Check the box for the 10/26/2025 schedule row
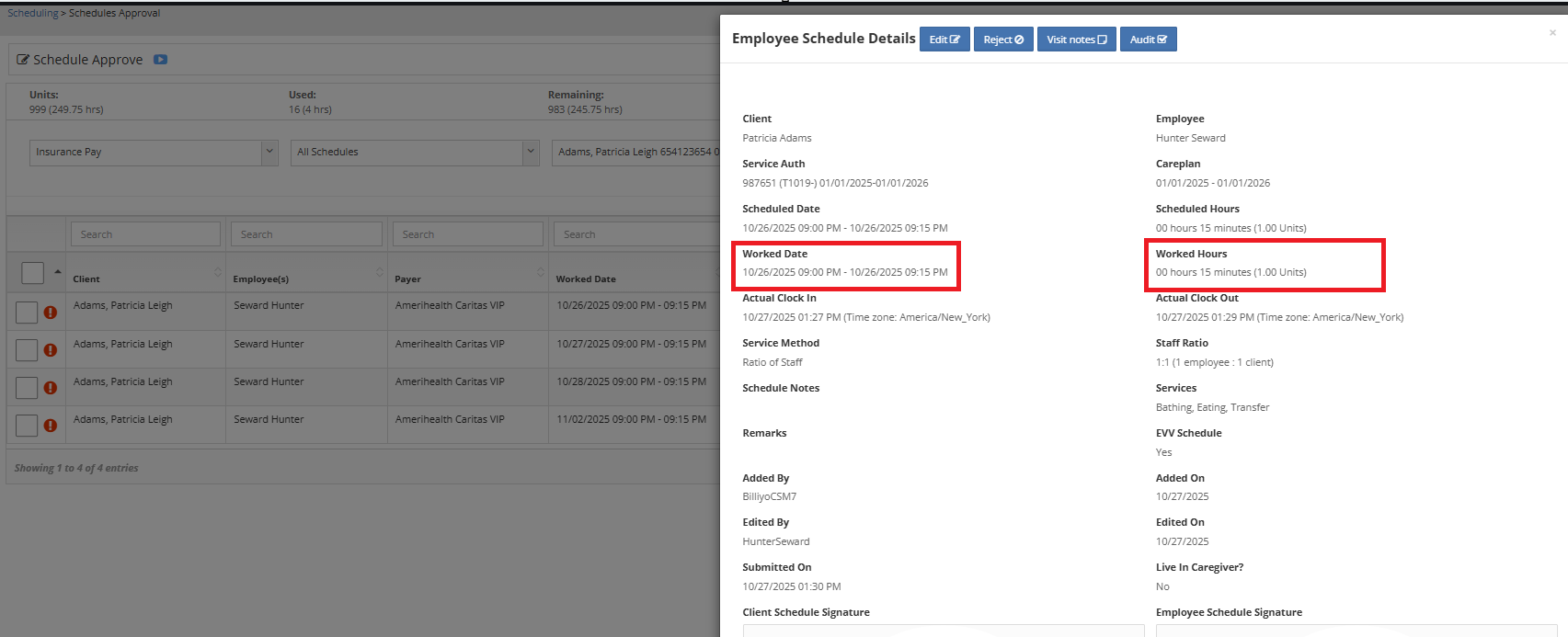 coord(27,313)
